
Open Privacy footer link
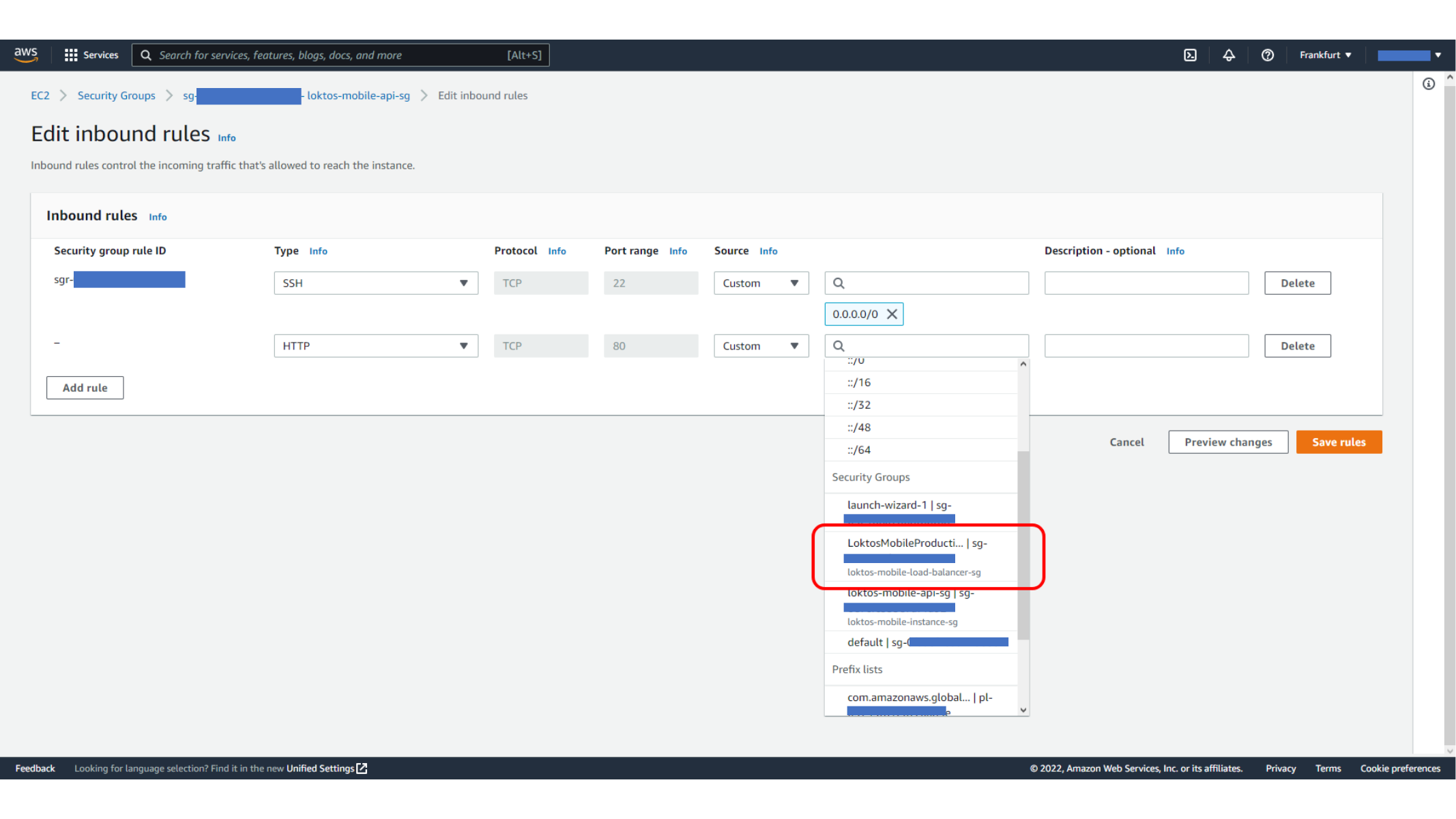(1281, 768)
